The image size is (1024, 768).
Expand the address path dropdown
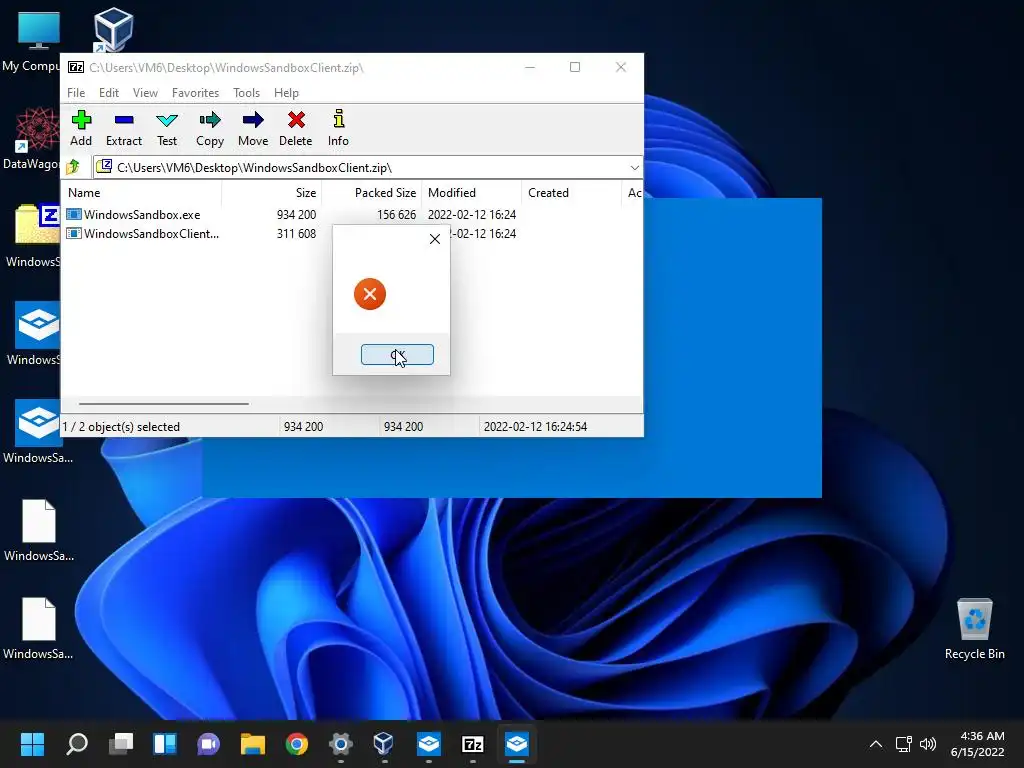[634, 168]
